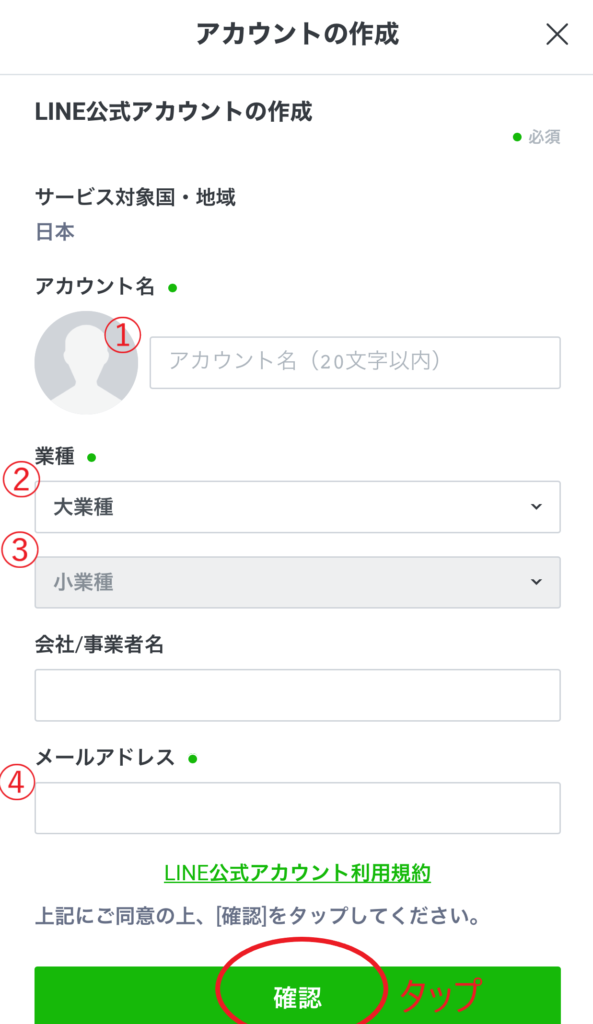Click the アカウント名 text field

[355, 362]
